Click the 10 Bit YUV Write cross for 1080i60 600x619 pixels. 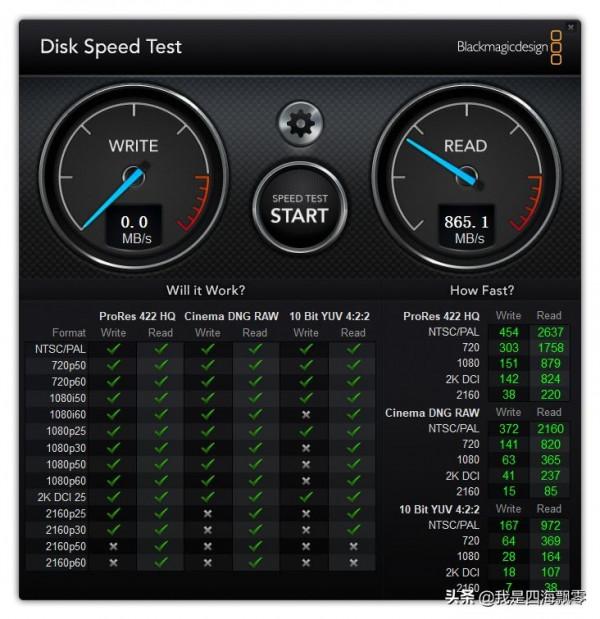coord(306,415)
